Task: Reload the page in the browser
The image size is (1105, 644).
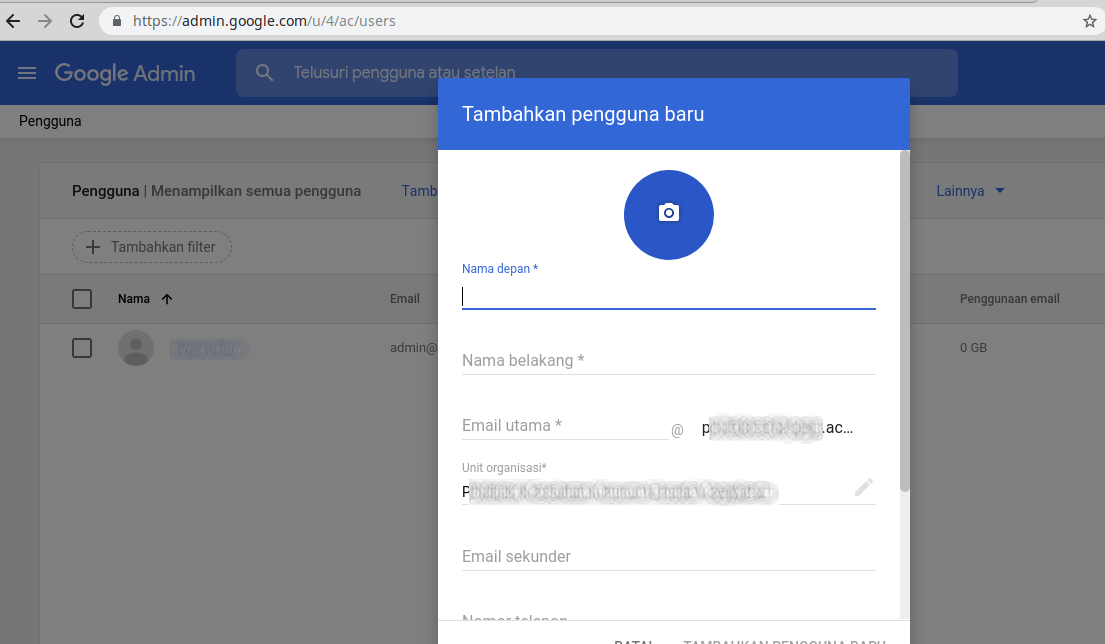Action: coord(77,21)
